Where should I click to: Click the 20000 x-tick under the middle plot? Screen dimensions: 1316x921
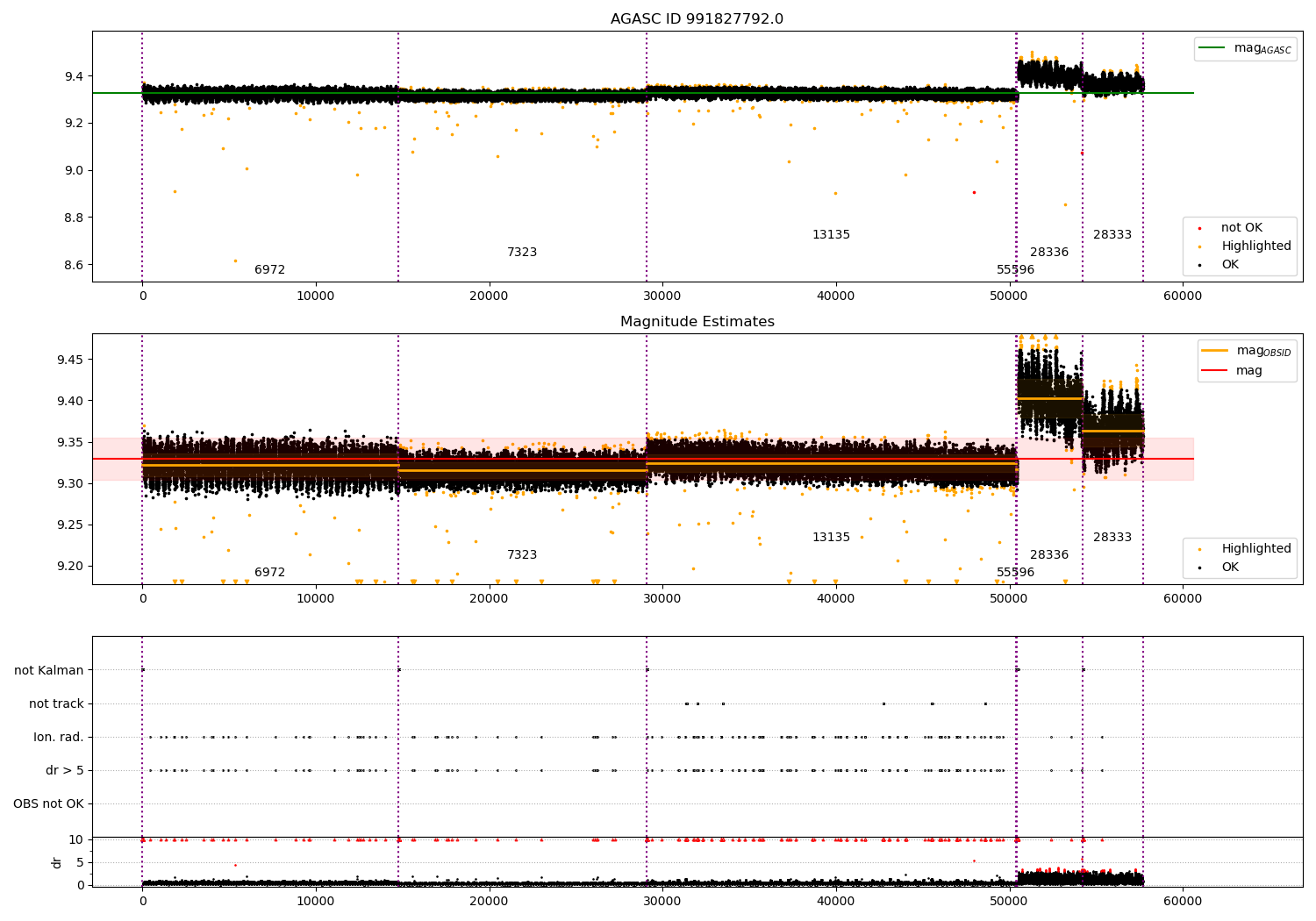click(x=489, y=599)
